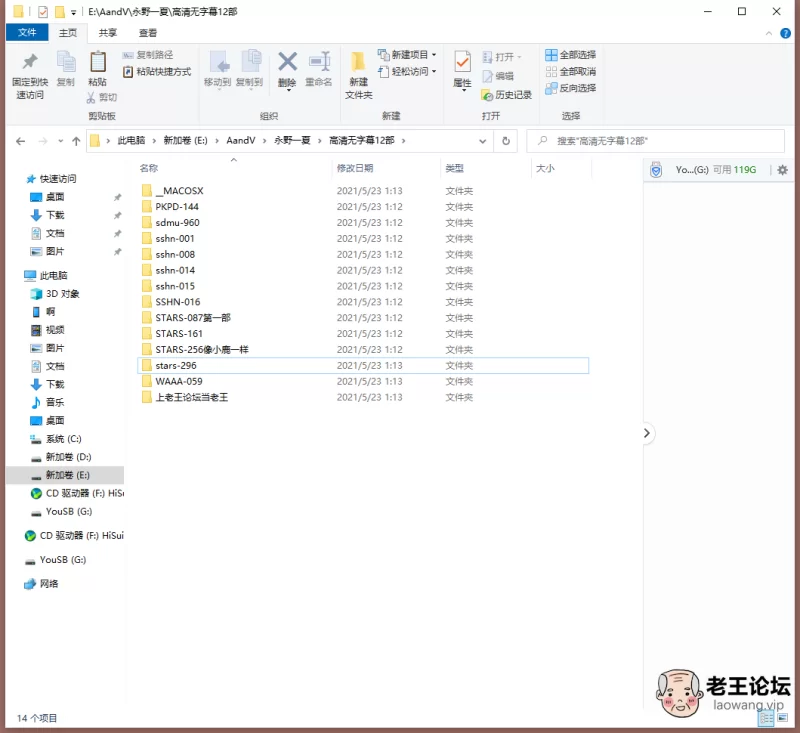Select the stars-296 folder row

pyautogui.click(x=363, y=365)
